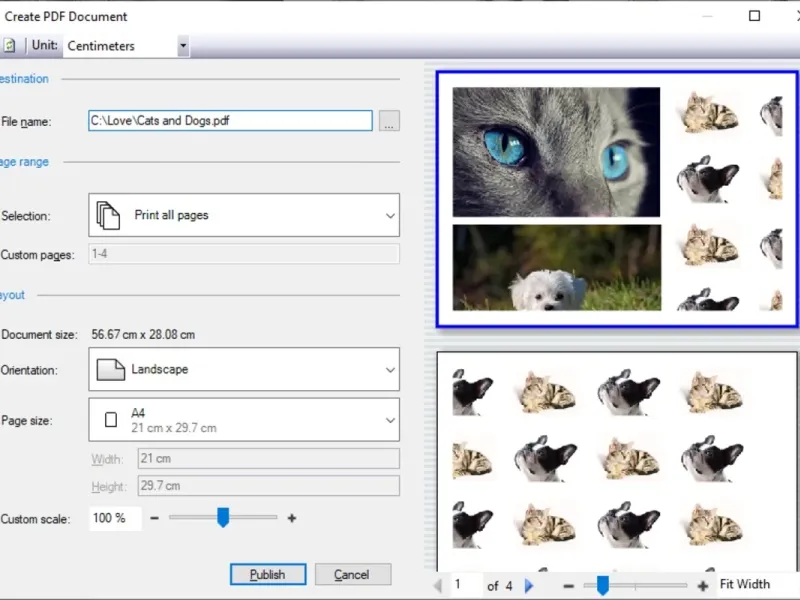This screenshot has height=600, width=800.
Task: Click the Cancel button
Action: (x=353, y=574)
